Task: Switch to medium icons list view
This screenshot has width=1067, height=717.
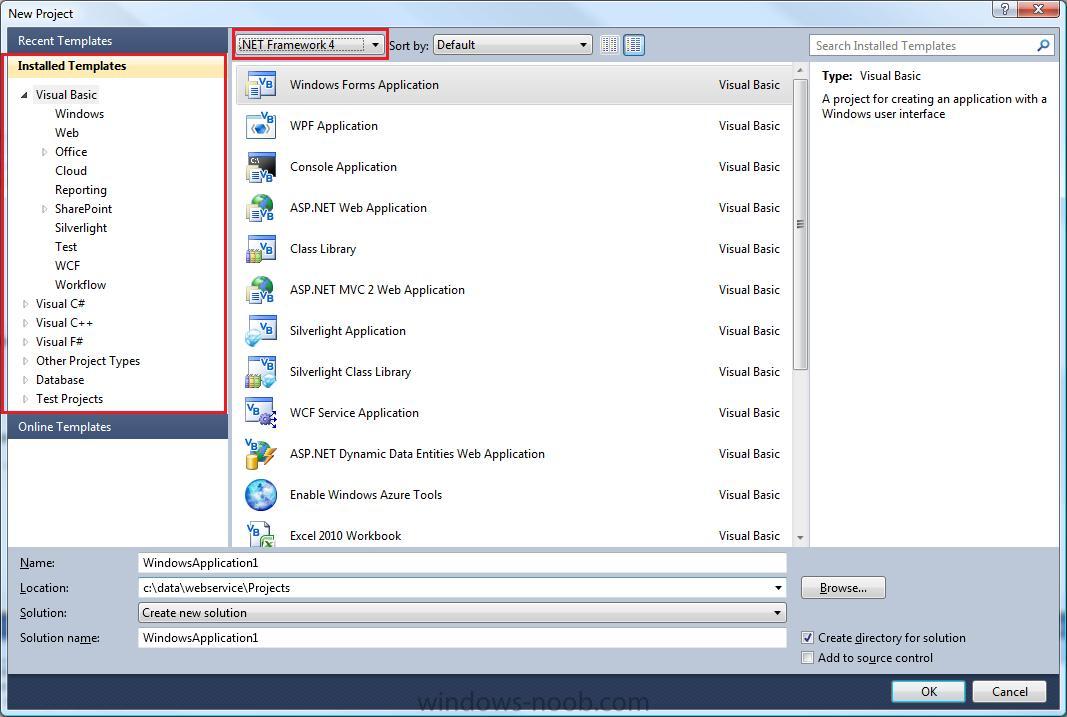Action: 634,45
